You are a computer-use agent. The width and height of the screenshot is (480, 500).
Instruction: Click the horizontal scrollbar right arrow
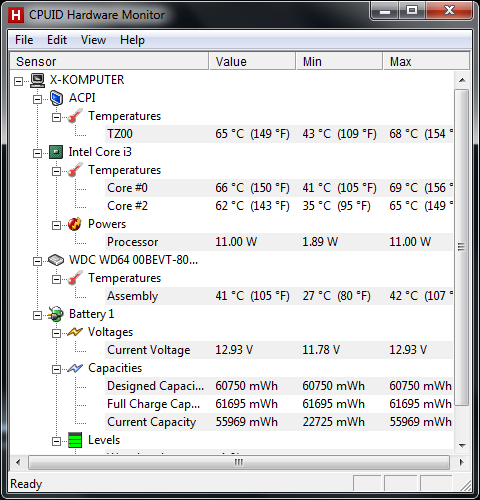462,462
